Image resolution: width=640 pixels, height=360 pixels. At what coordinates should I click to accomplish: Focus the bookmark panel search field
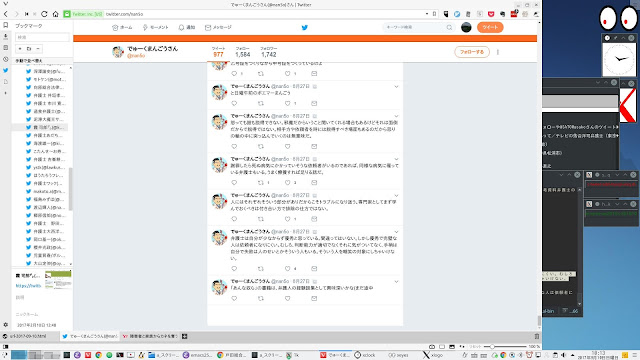pos(42,37)
